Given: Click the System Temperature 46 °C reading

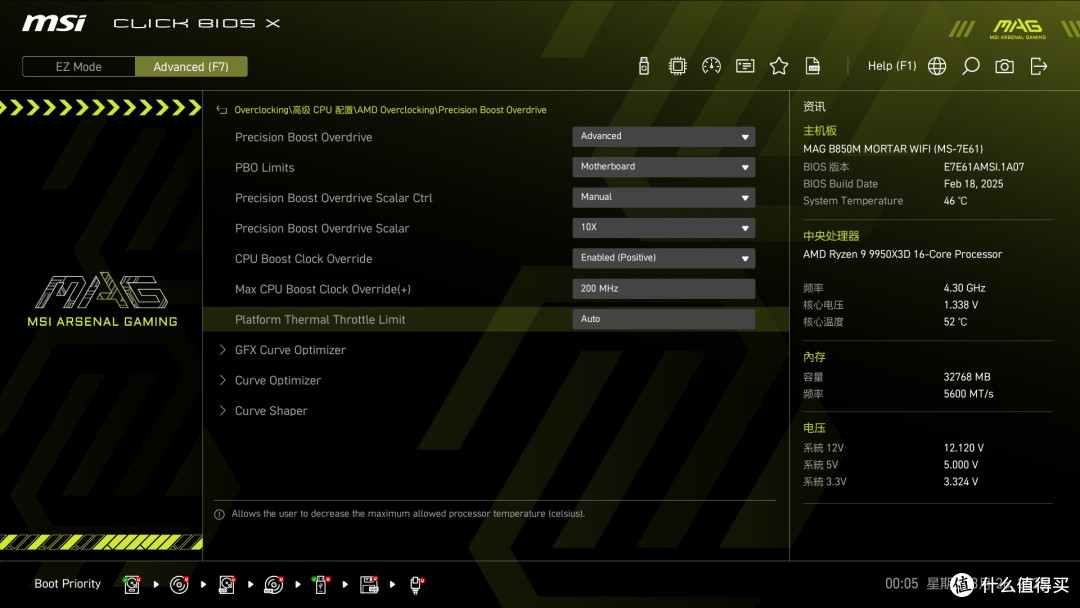Looking at the screenshot, I should [955, 201].
